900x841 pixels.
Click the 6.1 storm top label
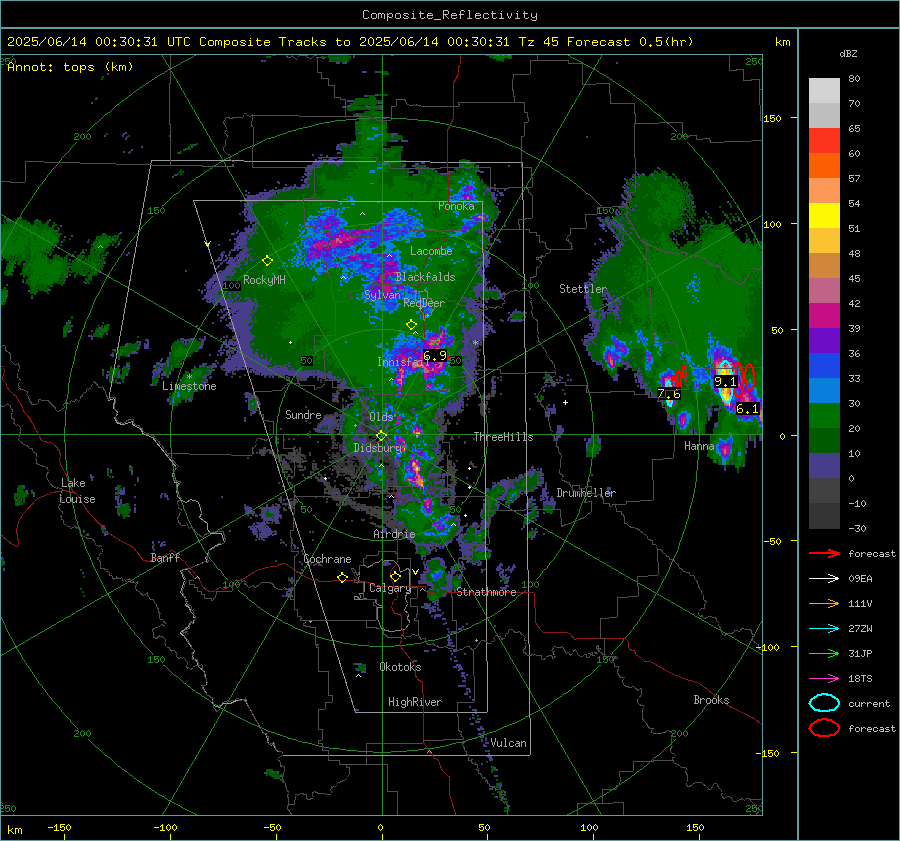click(x=747, y=409)
